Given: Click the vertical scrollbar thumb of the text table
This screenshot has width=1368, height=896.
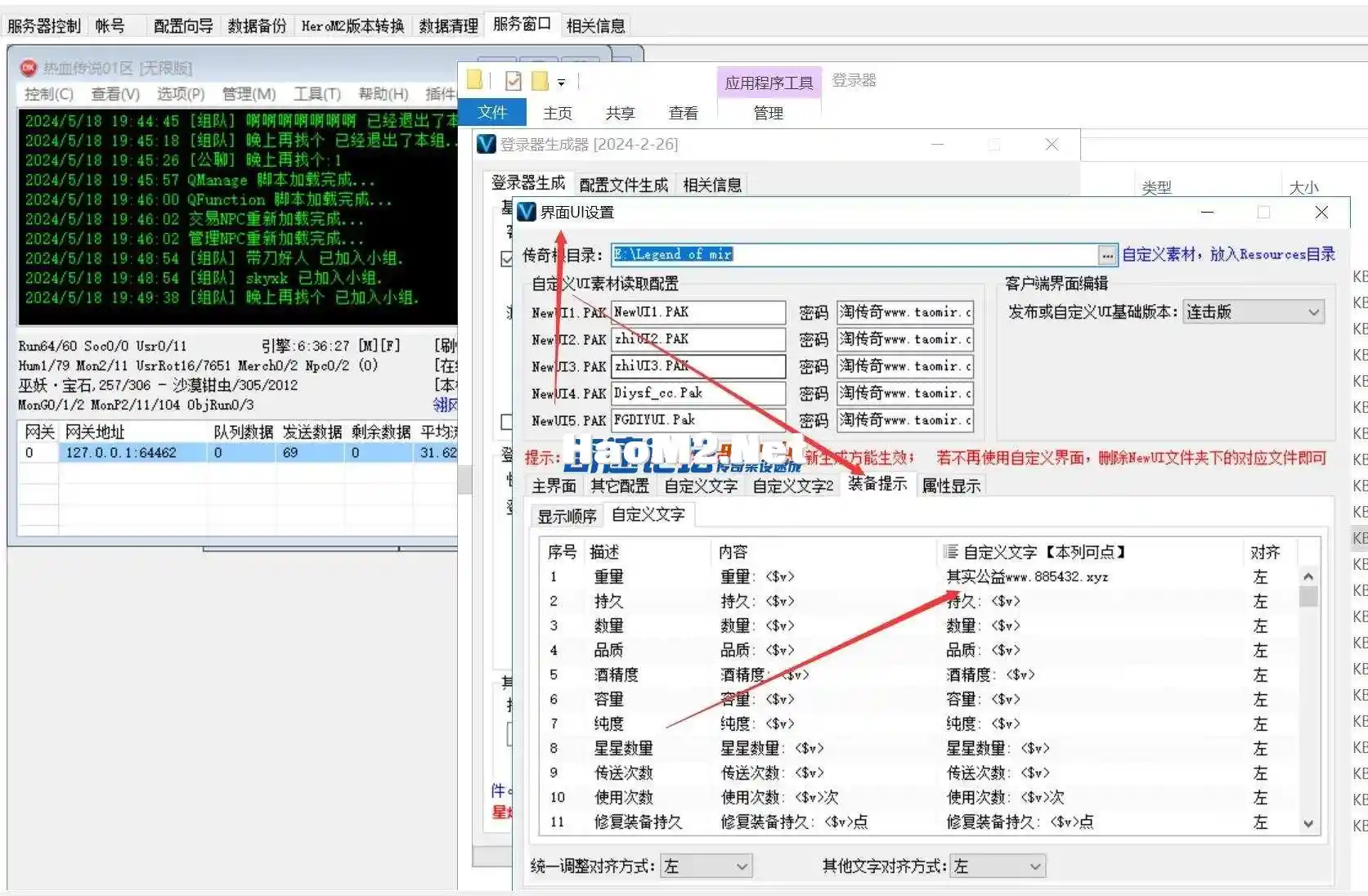Looking at the screenshot, I should [x=1308, y=596].
